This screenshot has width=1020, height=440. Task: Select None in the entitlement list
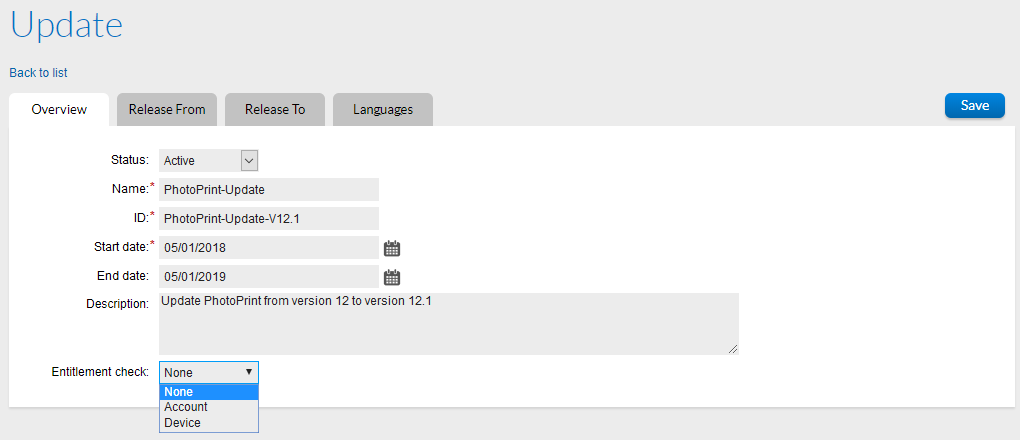[208, 392]
